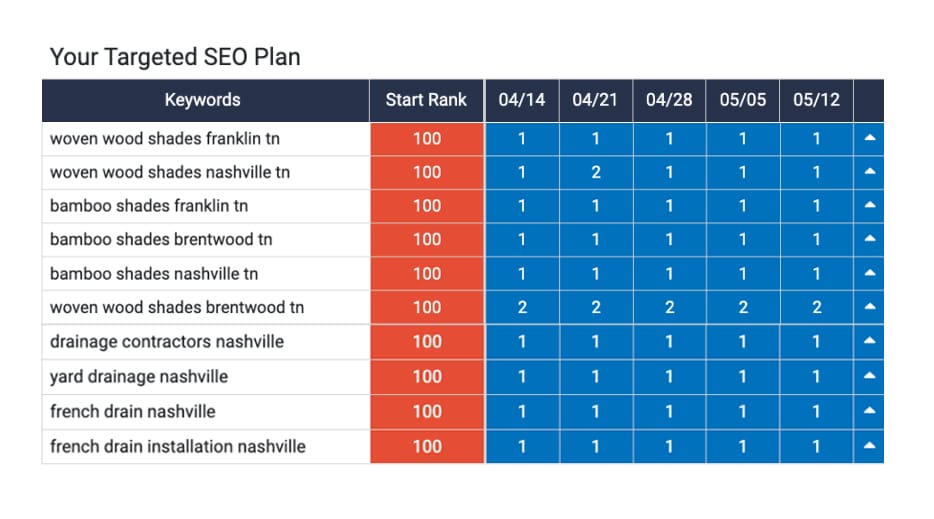The width and height of the screenshot is (934, 519).
Task: Click up arrow in french drain nashville row
Action: pos(869,411)
